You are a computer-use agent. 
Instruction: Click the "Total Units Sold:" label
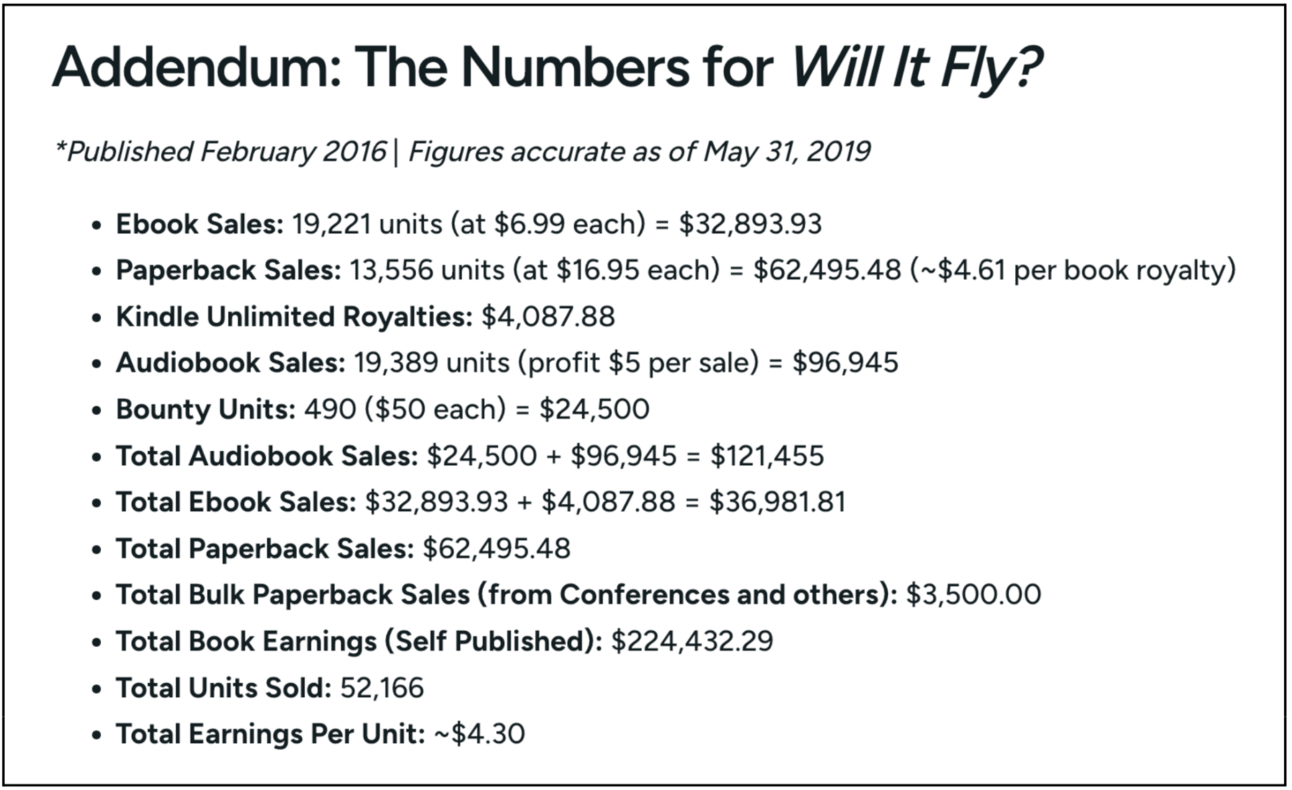222,688
